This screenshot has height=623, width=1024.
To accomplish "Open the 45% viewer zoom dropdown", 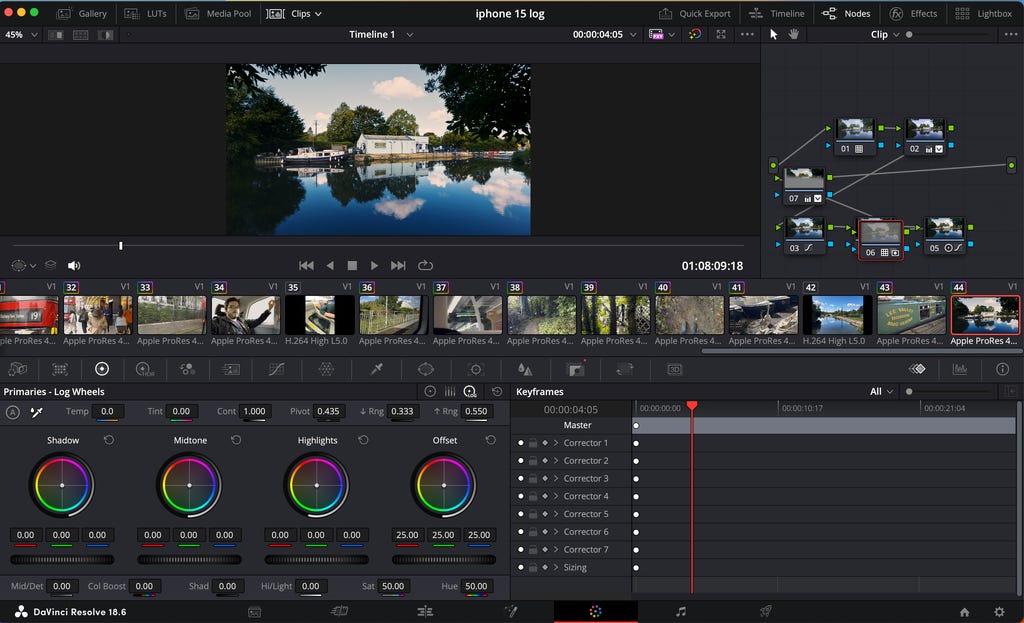I will 22,35.
